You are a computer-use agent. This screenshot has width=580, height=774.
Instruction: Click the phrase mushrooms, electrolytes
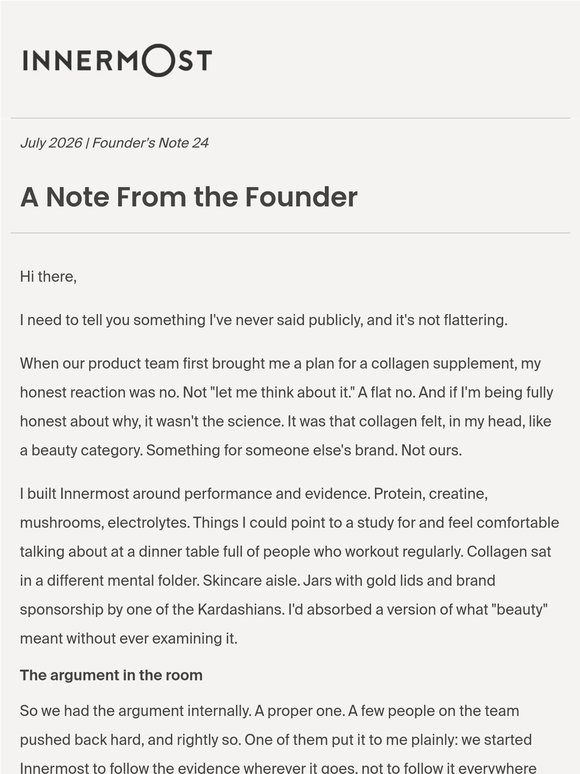point(105,522)
